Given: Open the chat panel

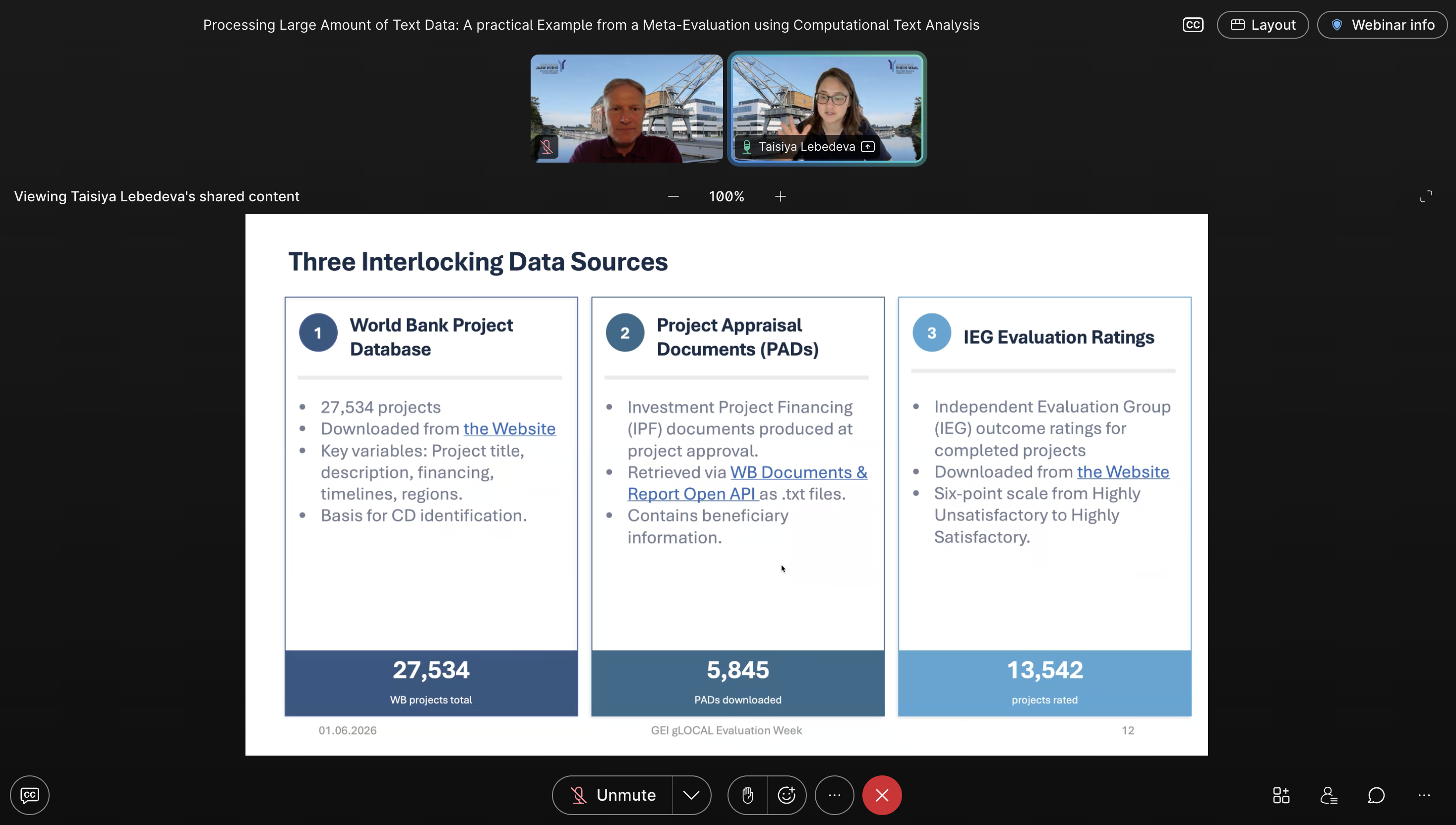Looking at the screenshot, I should (1376, 795).
